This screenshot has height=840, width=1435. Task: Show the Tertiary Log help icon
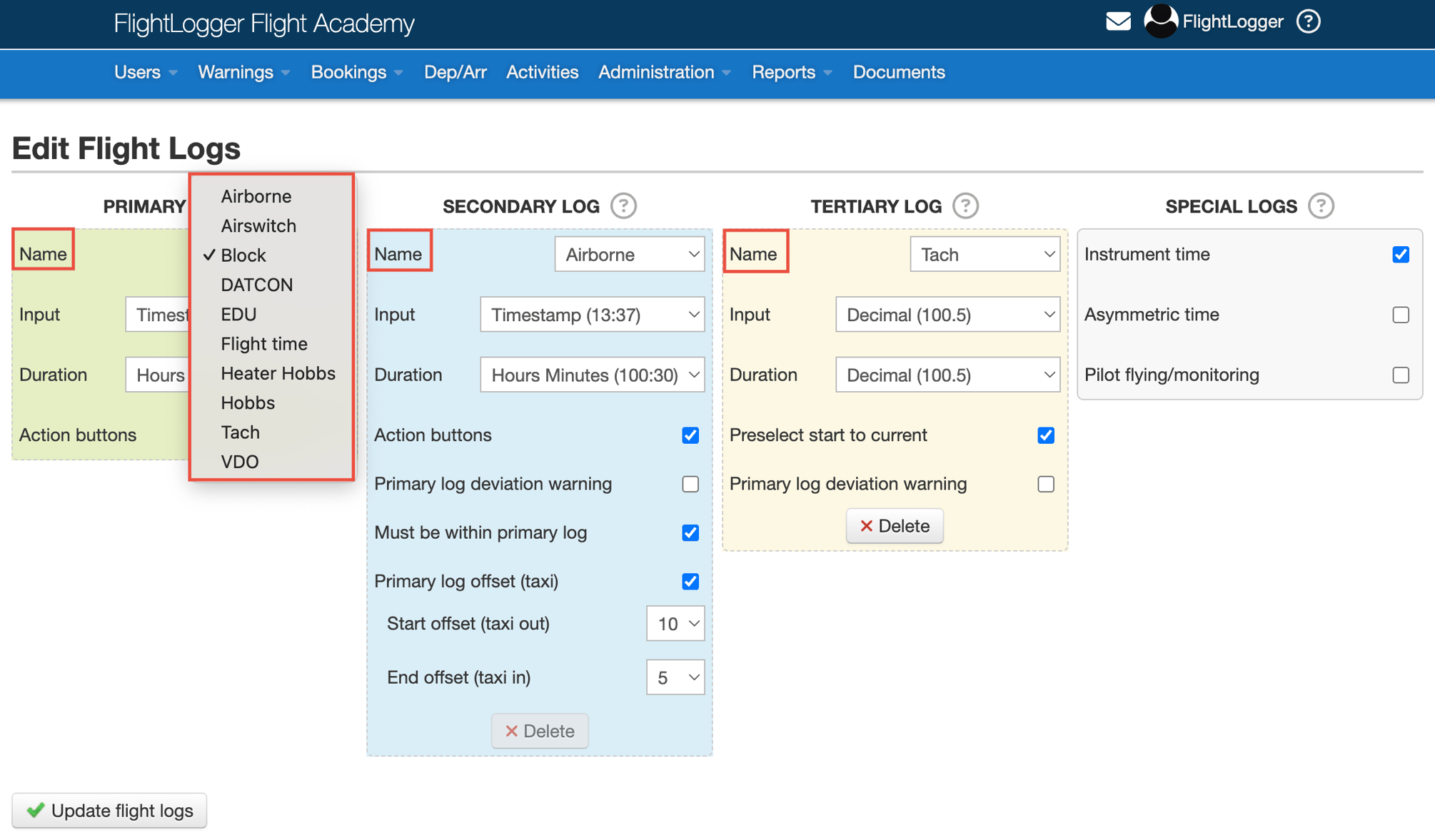coord(965,206)
